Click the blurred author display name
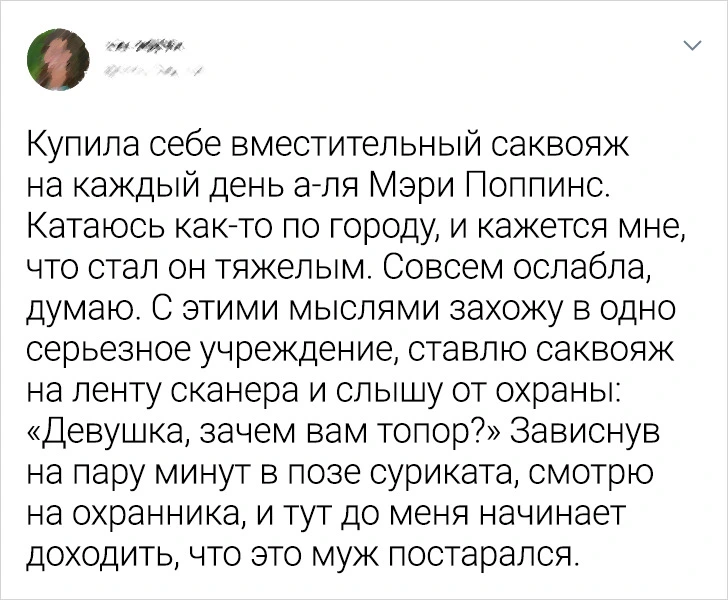The height and width of the screenshot is (600, 728). [144, 46]
